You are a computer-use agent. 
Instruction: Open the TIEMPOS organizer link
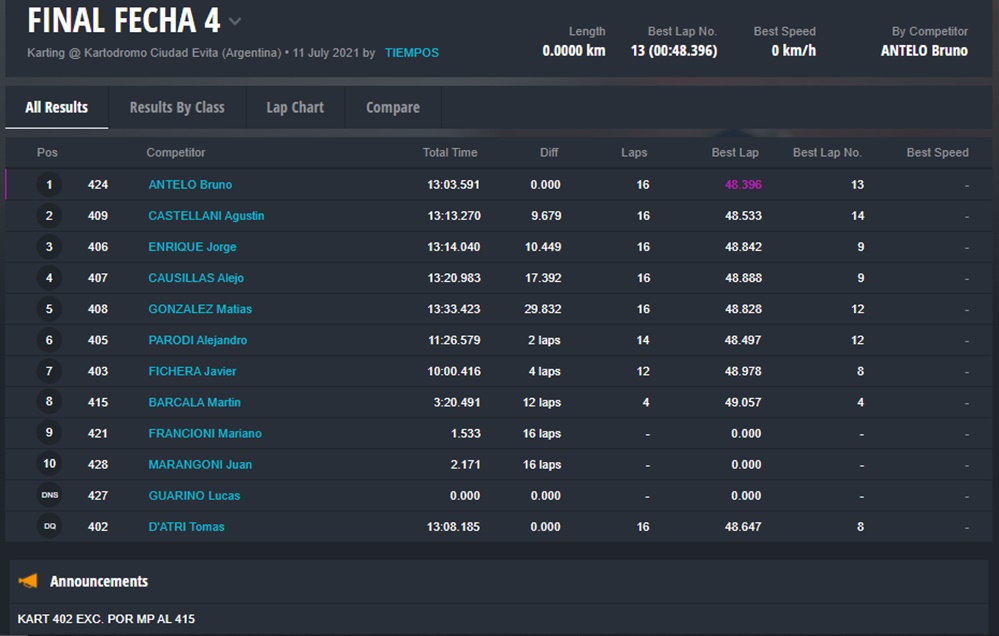tap(411, 52)
